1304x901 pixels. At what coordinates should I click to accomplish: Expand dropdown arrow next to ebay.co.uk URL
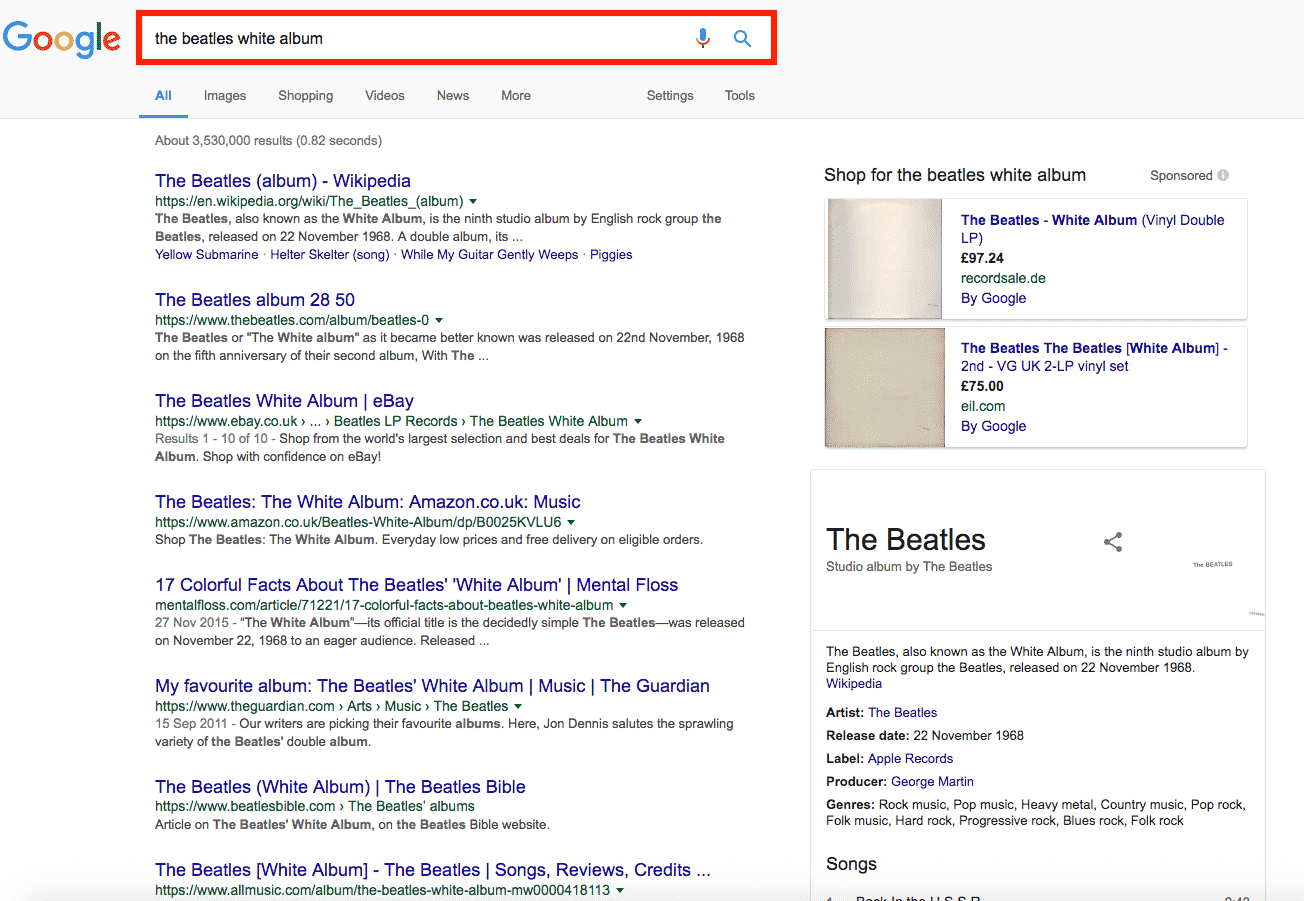tap(638, 422)
